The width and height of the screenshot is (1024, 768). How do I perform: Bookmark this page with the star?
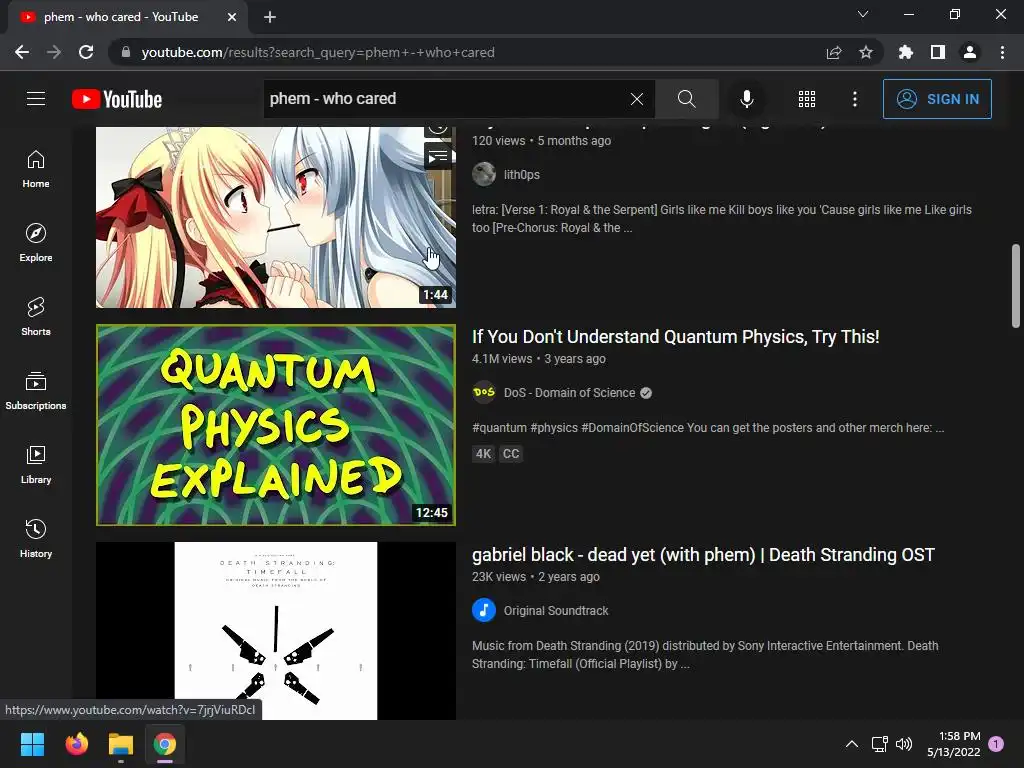point(866,52)
